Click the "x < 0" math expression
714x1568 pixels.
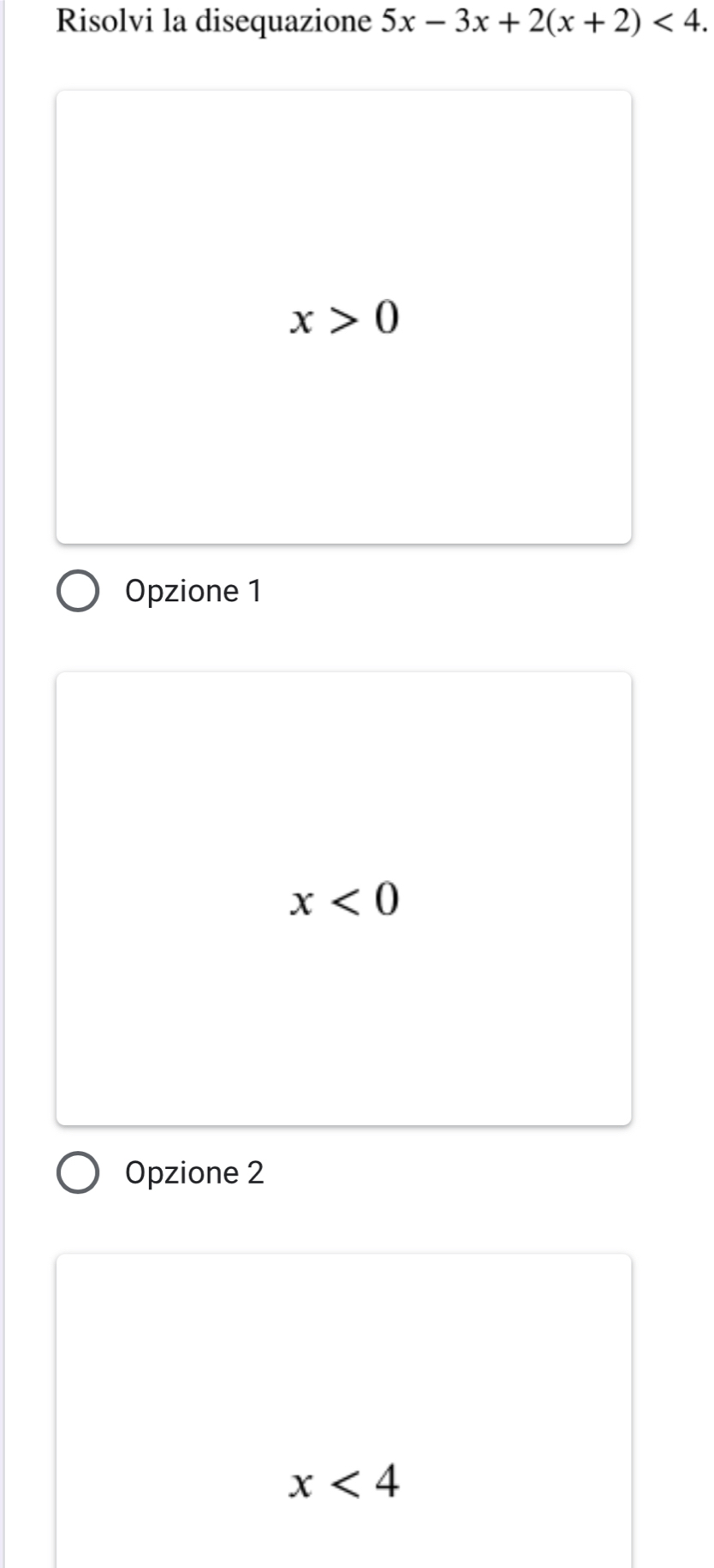coord(345,900)
